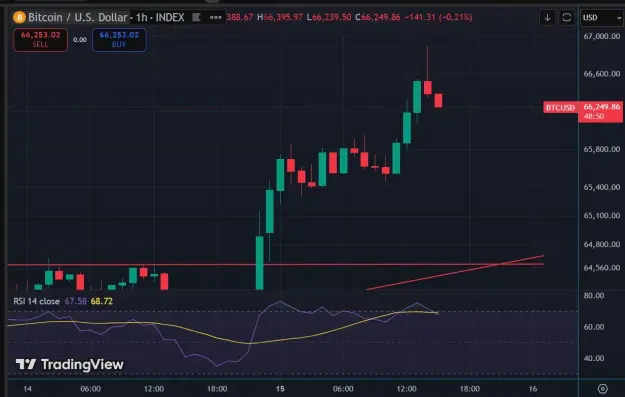Click the 65,800.00 price scale label
The width and height of the screenshot is (625, 397).
tap(602, 149)
